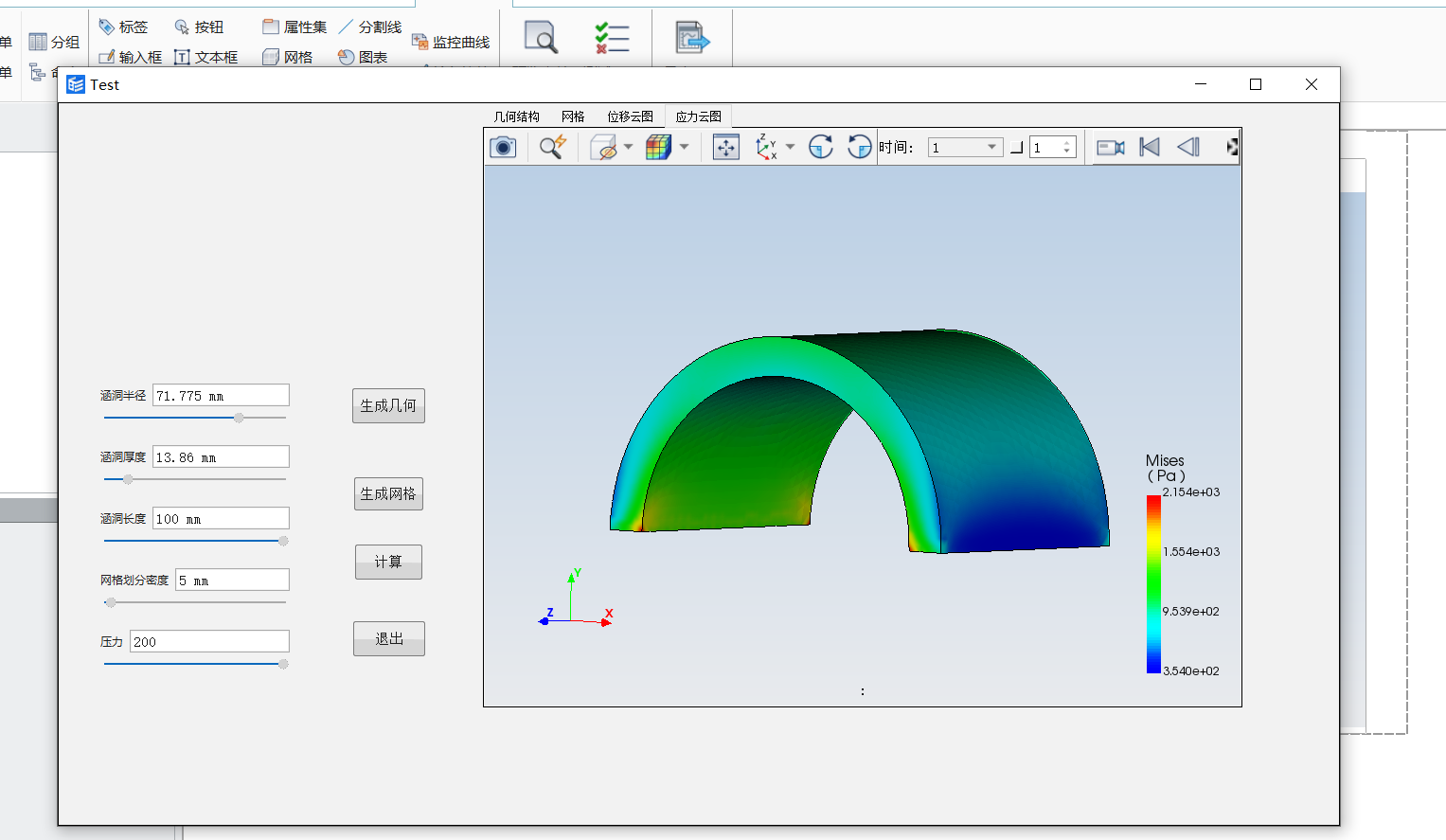Click the frame number spinbox stepper arrows
Screen dimensions: 1446x840
tap(1067, 147)
